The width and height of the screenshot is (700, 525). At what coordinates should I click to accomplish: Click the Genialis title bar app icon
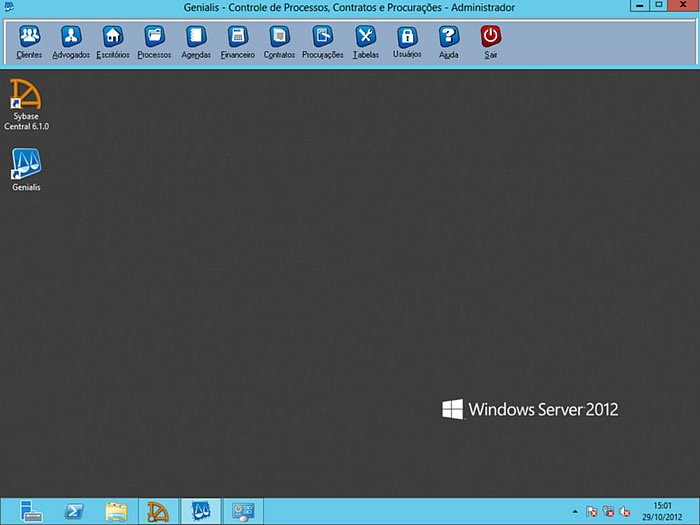(x=8, y=7)
